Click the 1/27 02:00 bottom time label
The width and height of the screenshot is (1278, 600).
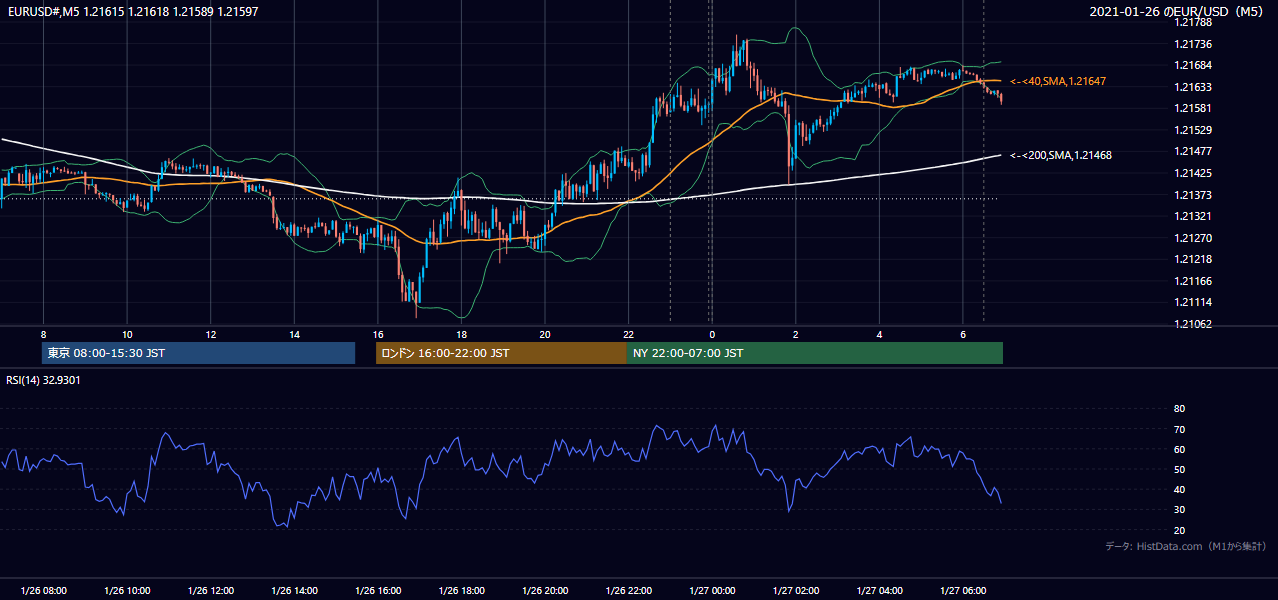click(x=795, y=591)
